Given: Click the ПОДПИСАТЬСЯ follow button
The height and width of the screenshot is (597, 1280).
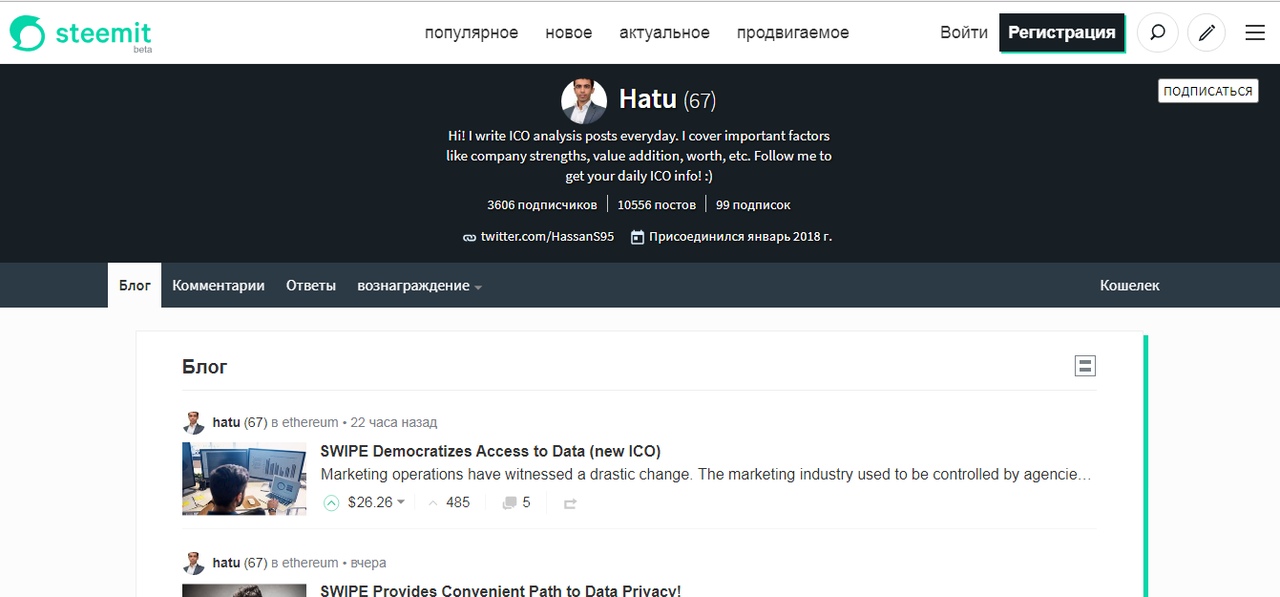Looking at the screenshot, I should click(x=1208, y=91).
